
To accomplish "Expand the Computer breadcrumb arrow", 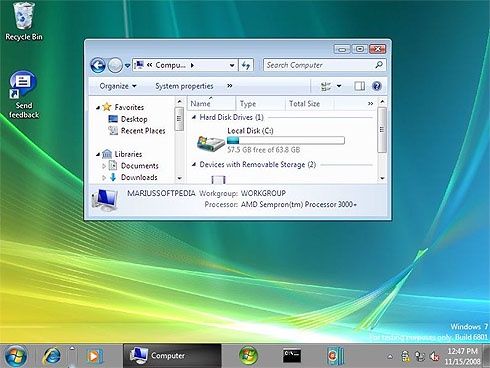I will point(192,65).
